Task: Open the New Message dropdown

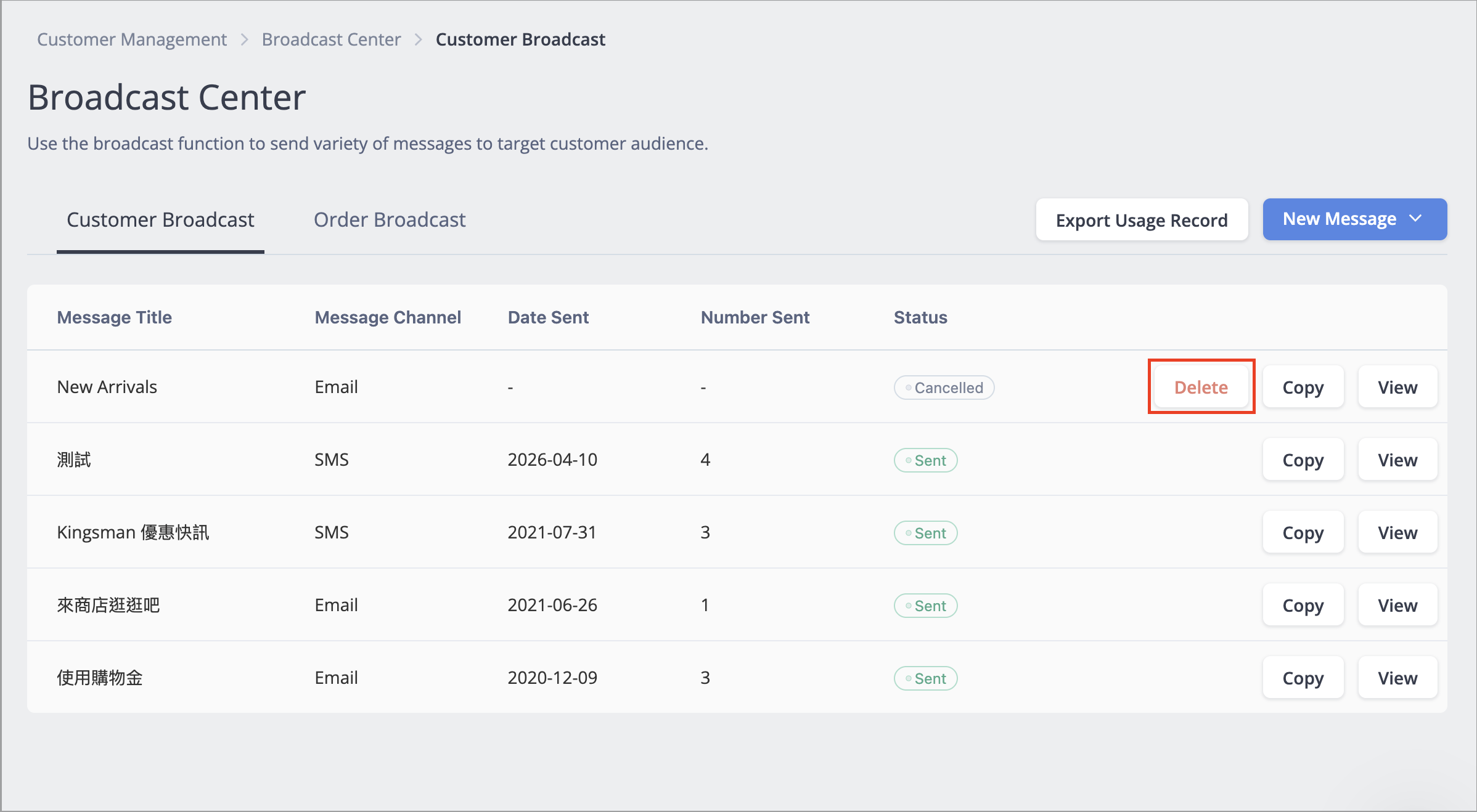Action: (x=1354, y=219)
